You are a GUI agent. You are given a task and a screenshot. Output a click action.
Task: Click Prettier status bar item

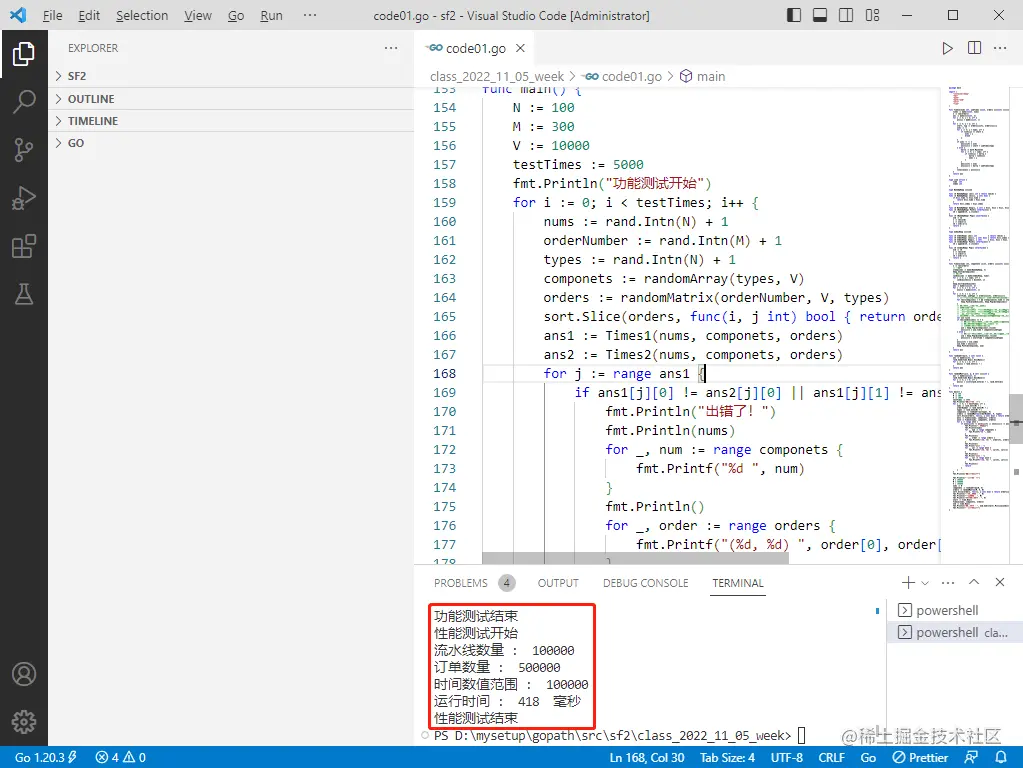(x=921, y=758)
